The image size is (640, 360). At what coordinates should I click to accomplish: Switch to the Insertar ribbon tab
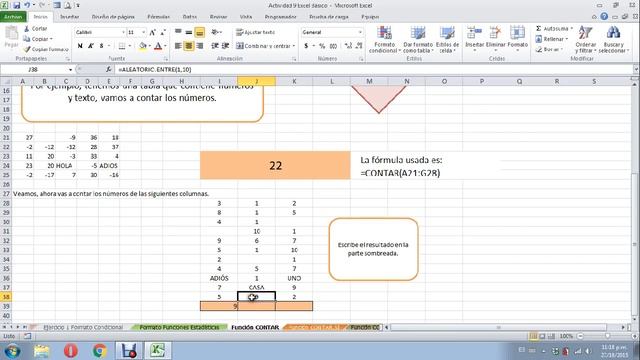[69, 17]
